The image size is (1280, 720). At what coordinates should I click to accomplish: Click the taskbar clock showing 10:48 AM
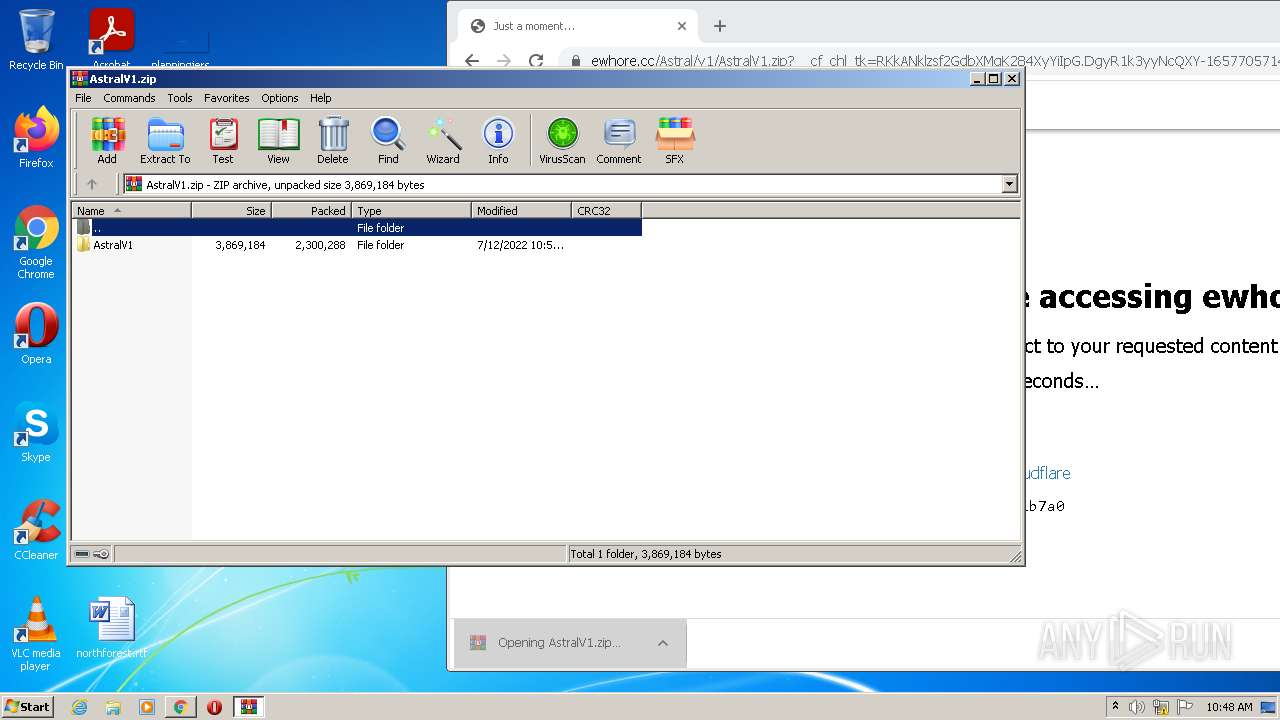tap(1229, 707)
